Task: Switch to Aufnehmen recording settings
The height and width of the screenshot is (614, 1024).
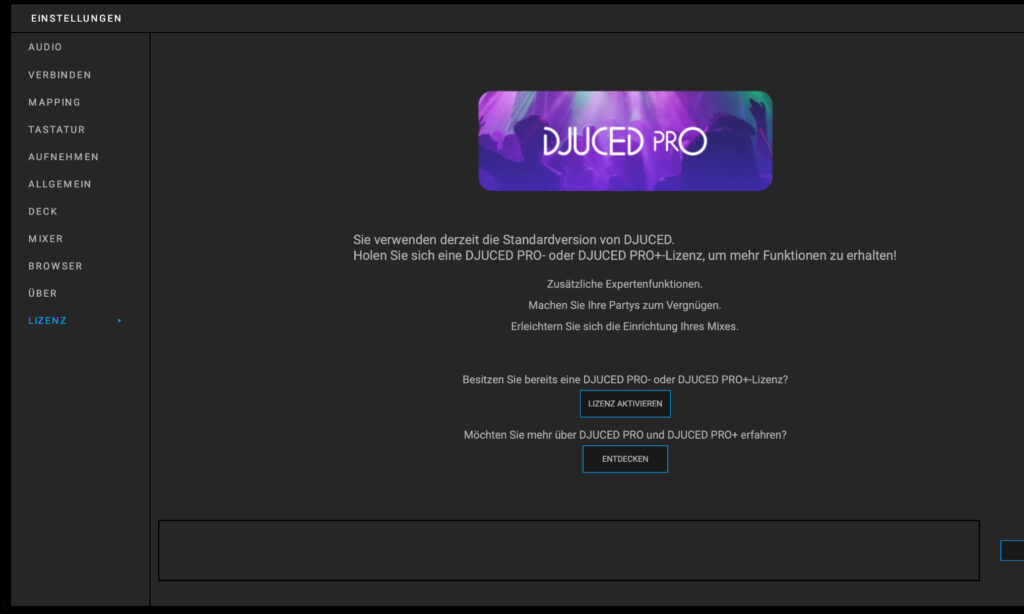Action: [63, 157]
